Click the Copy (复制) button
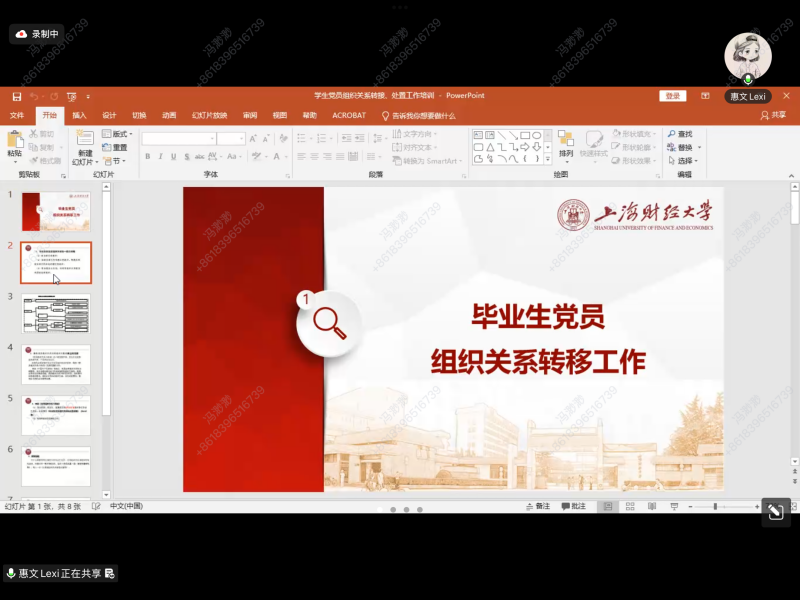This screenshot has width=800, height=600. [41, 147]
